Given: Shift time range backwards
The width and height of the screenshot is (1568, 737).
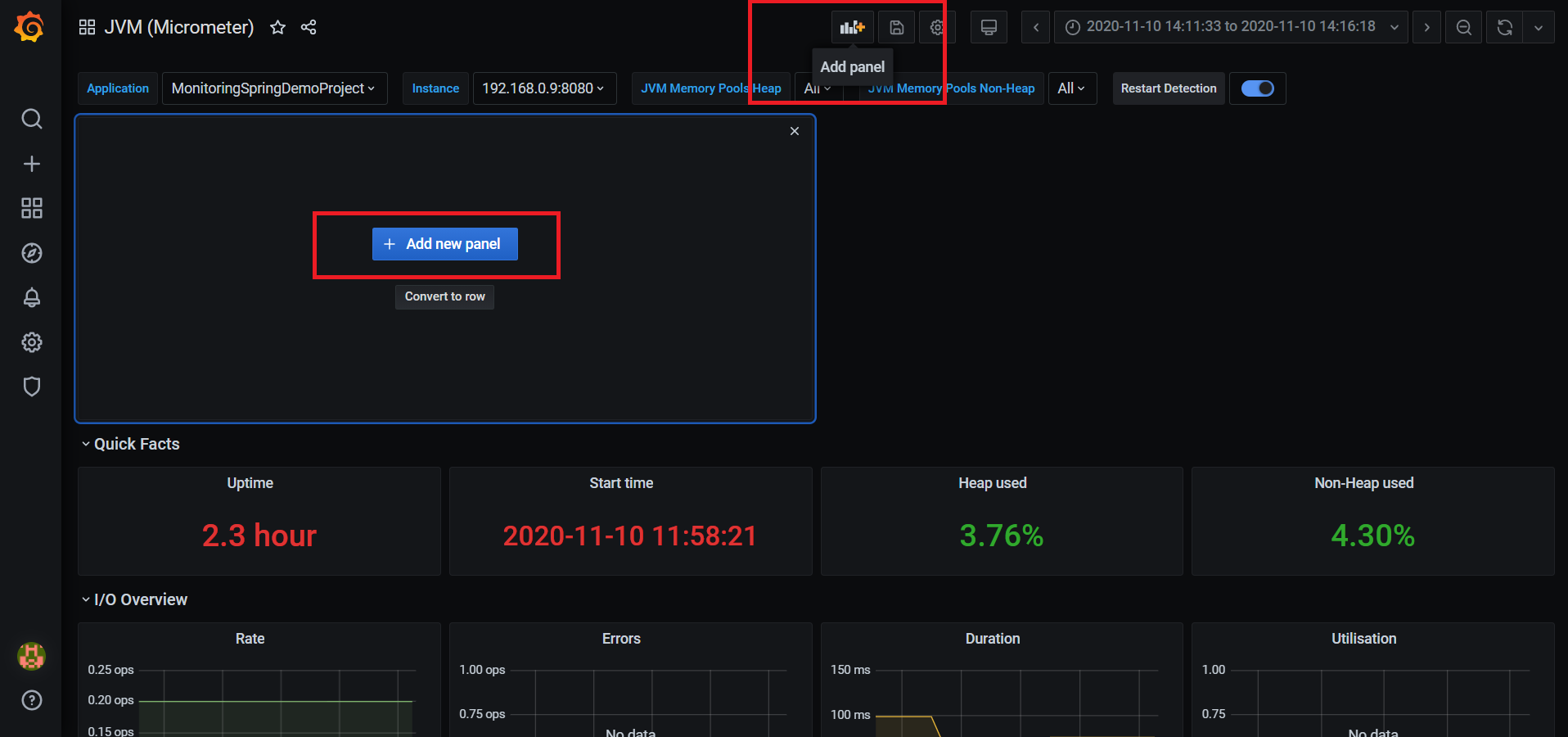Looking at the screenshot, I should coord(1036,27).
